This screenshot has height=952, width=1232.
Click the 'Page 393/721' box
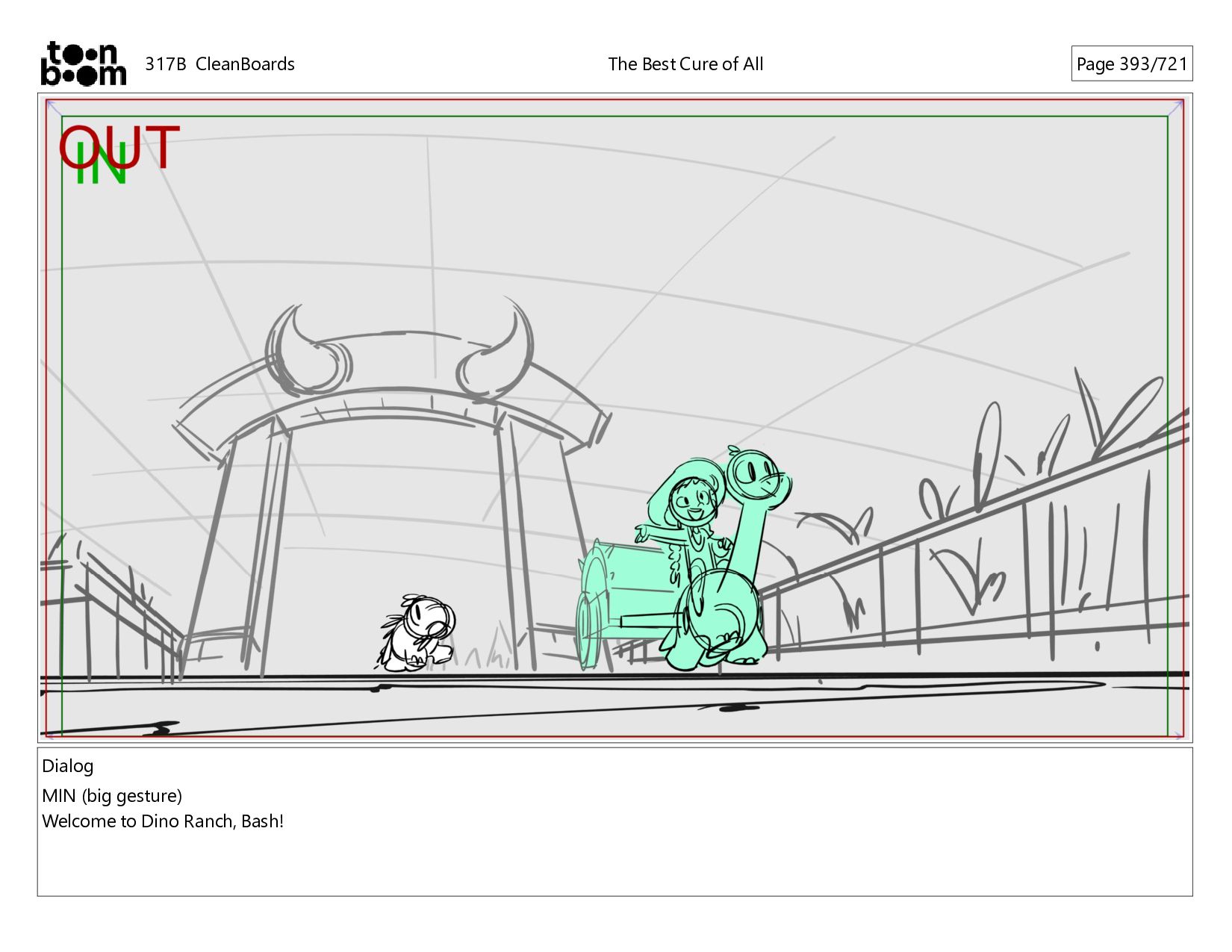[1131, 63]
